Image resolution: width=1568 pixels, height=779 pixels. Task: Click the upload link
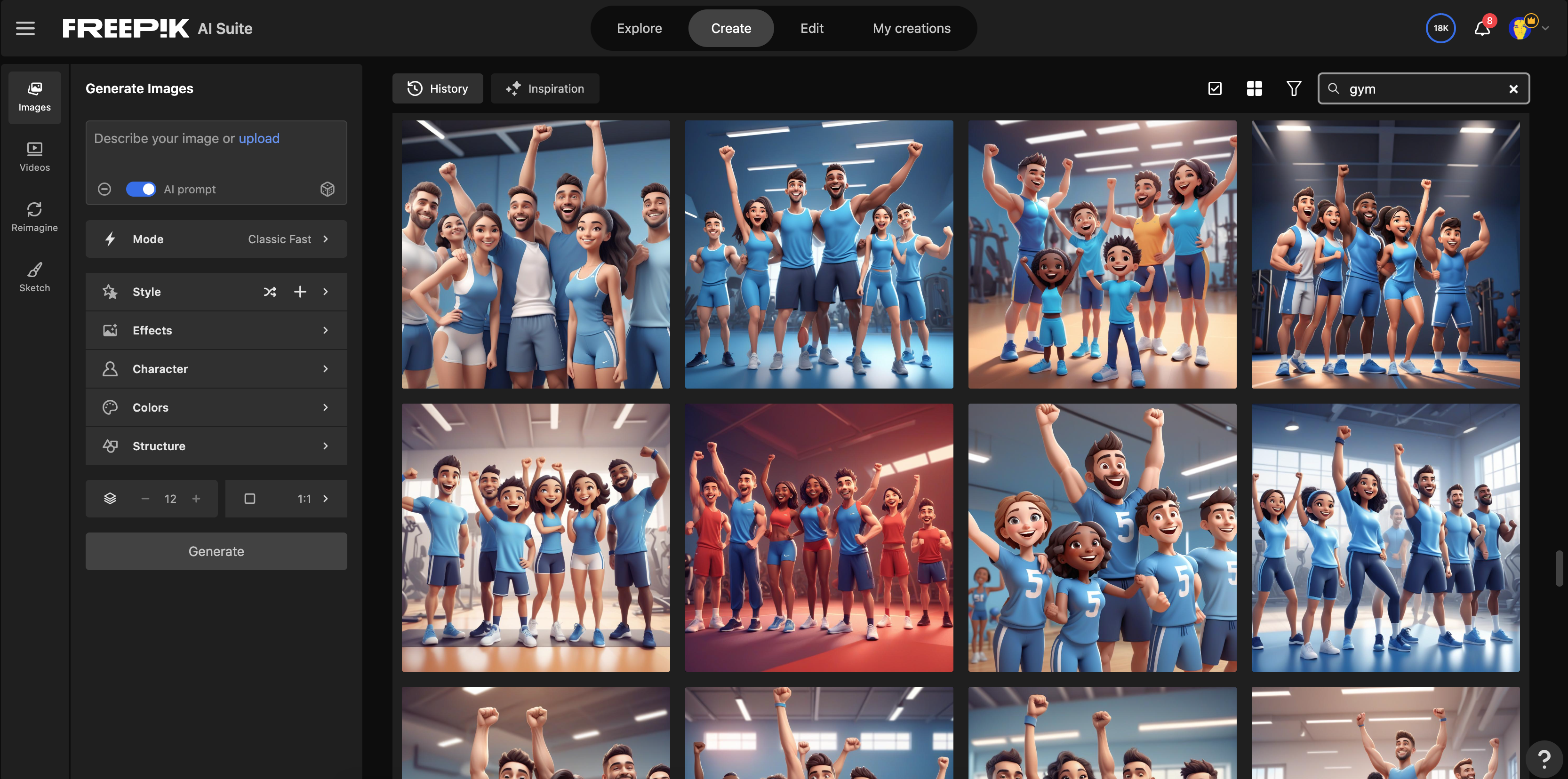(x=259, y=139)
